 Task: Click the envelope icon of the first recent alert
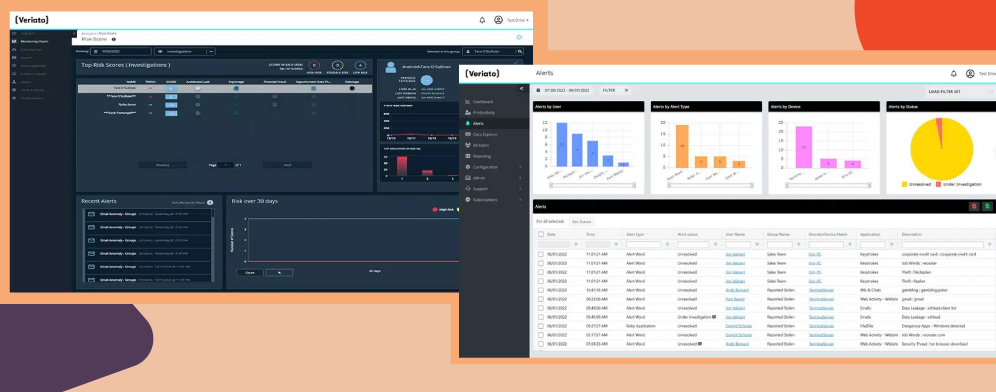pyautogui.click(x=91, y=214)
